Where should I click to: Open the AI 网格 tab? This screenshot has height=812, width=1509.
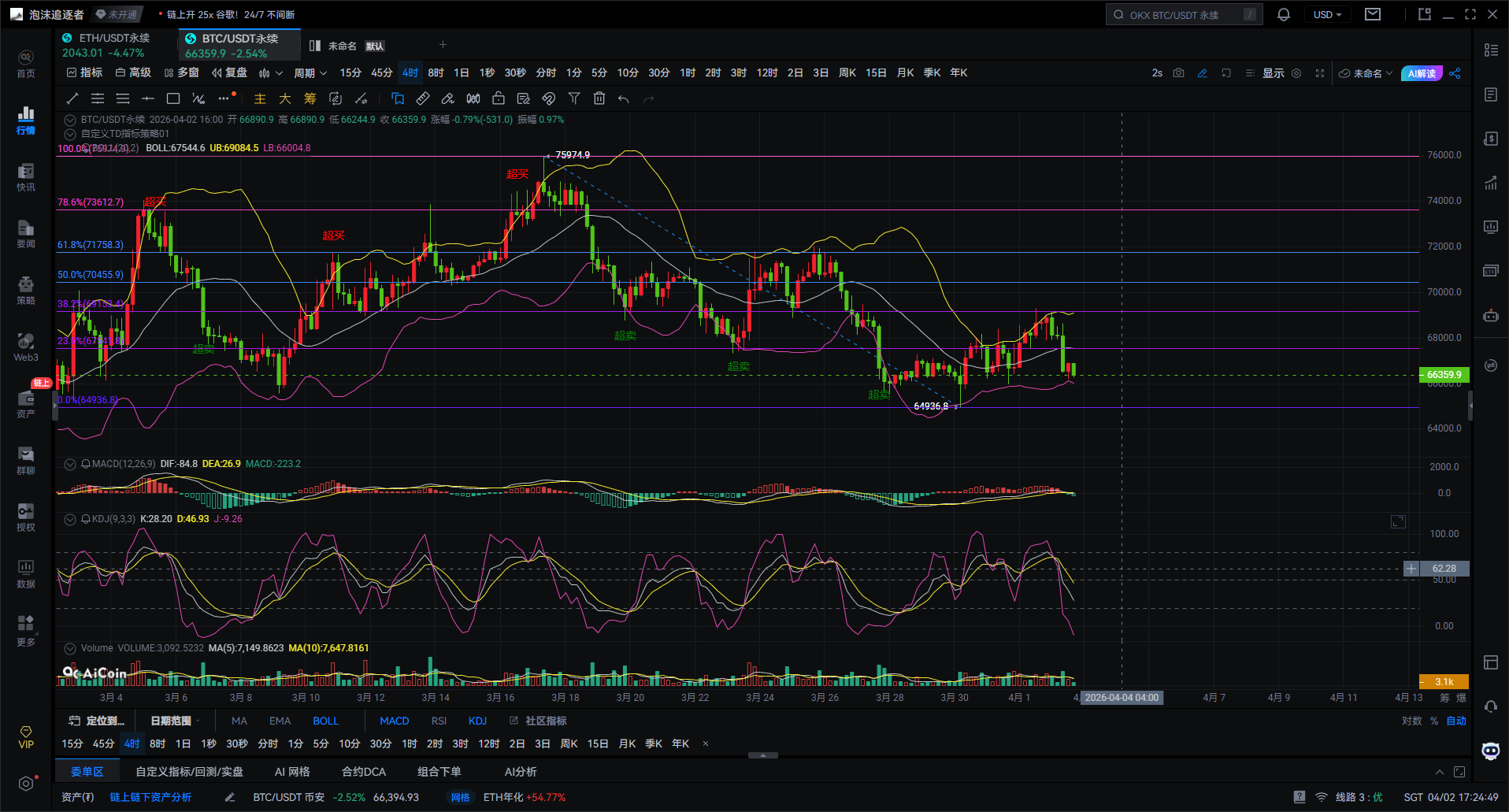pyautogui.click(x=292, y=772)
